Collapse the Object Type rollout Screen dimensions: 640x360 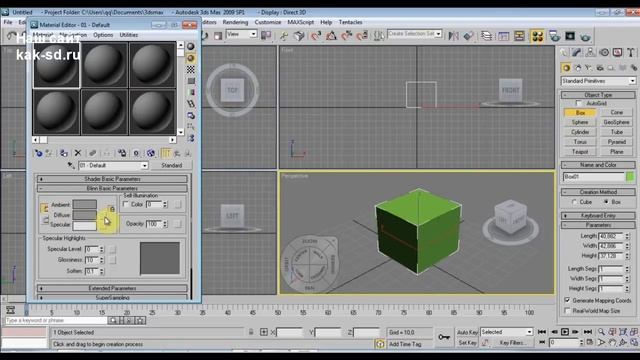598,95
